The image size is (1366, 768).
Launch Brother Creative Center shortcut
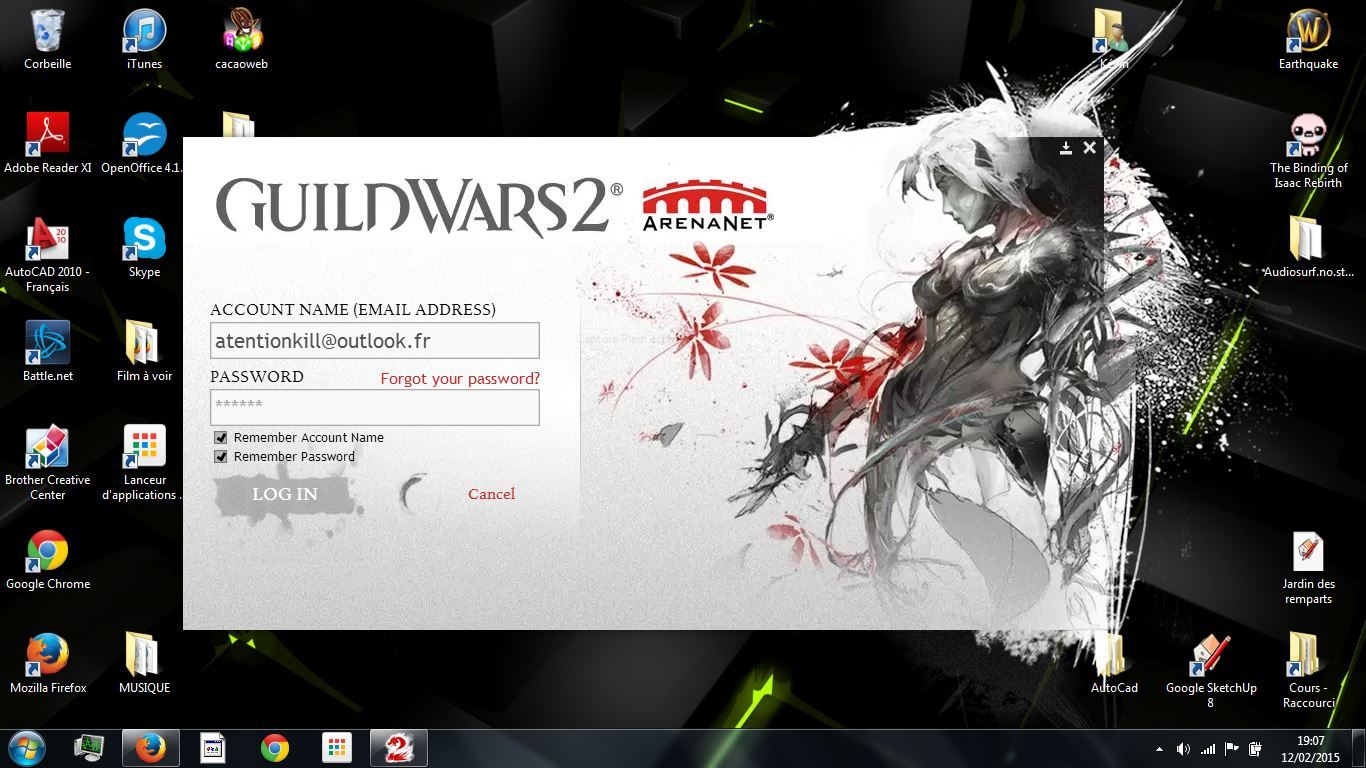point(47,463)
